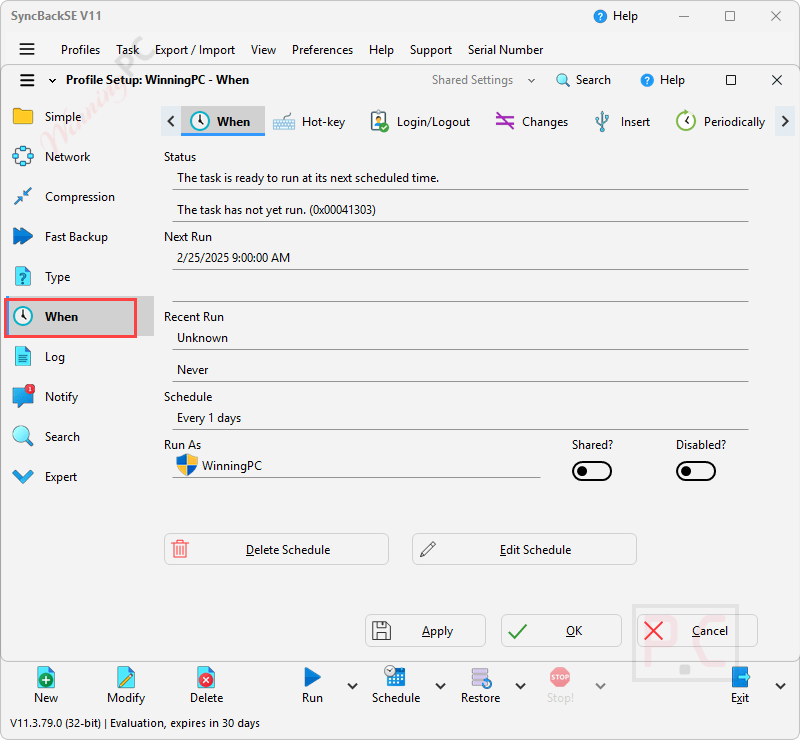Click the Cancel button
This screenshot has width=800, height=740.
pyautogui.click(x=697, y=631)
